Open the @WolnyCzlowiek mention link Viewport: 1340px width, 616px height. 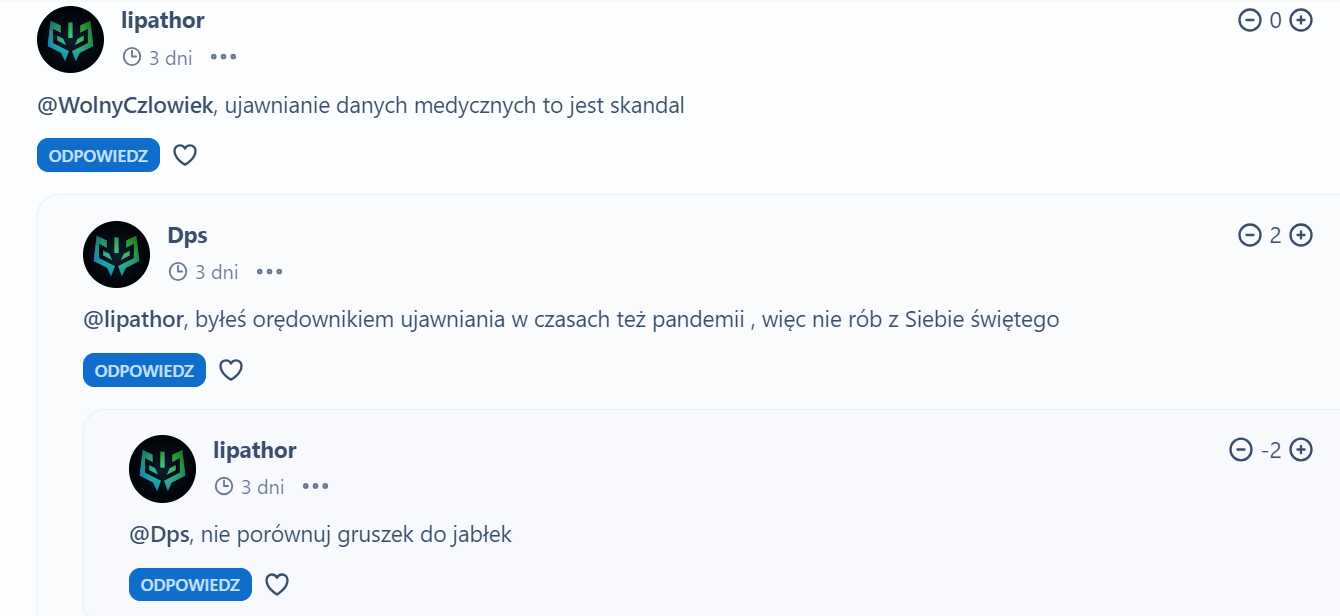pyautogui.click(x=125, y=106)
